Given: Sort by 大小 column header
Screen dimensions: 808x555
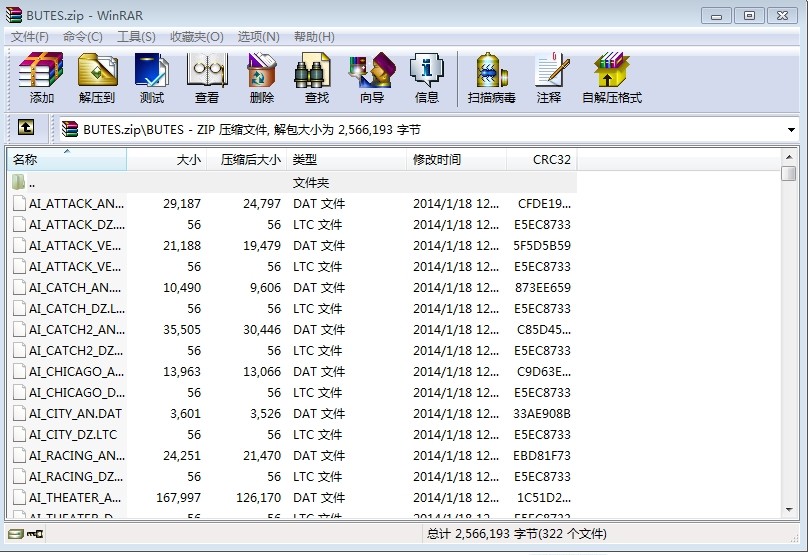Looking at the screenshot, I should coord(166,160).
